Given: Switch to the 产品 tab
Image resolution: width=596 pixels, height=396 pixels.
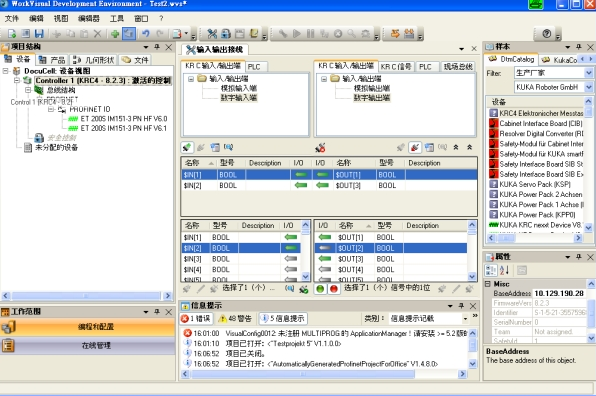Looking at the screenshot, I should 52,60.
